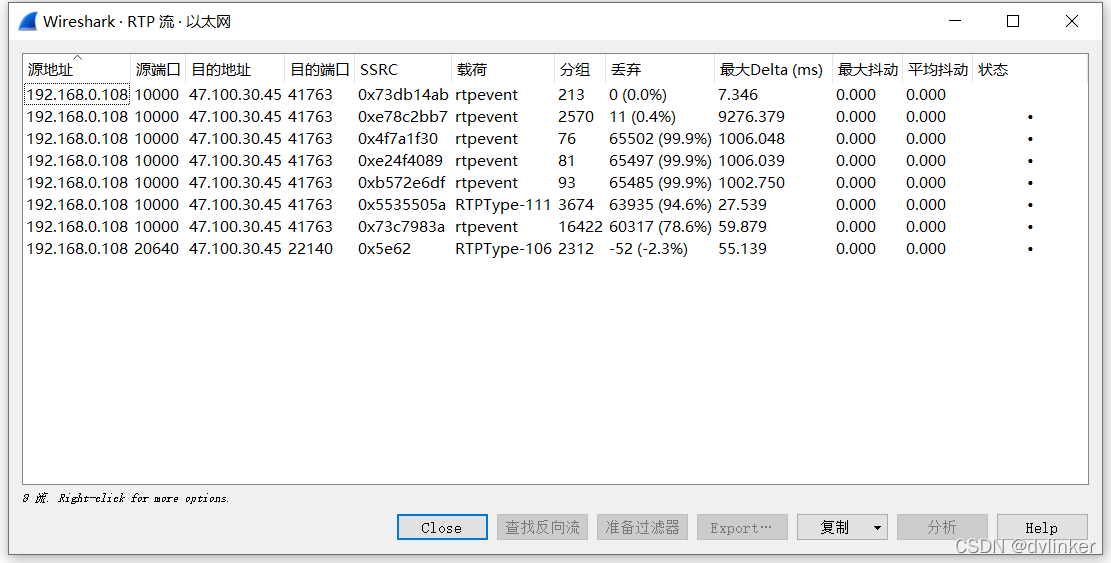This screenshot has width=1111, height=563.
Task: Click the Help button
Action: coord(1041,527)
